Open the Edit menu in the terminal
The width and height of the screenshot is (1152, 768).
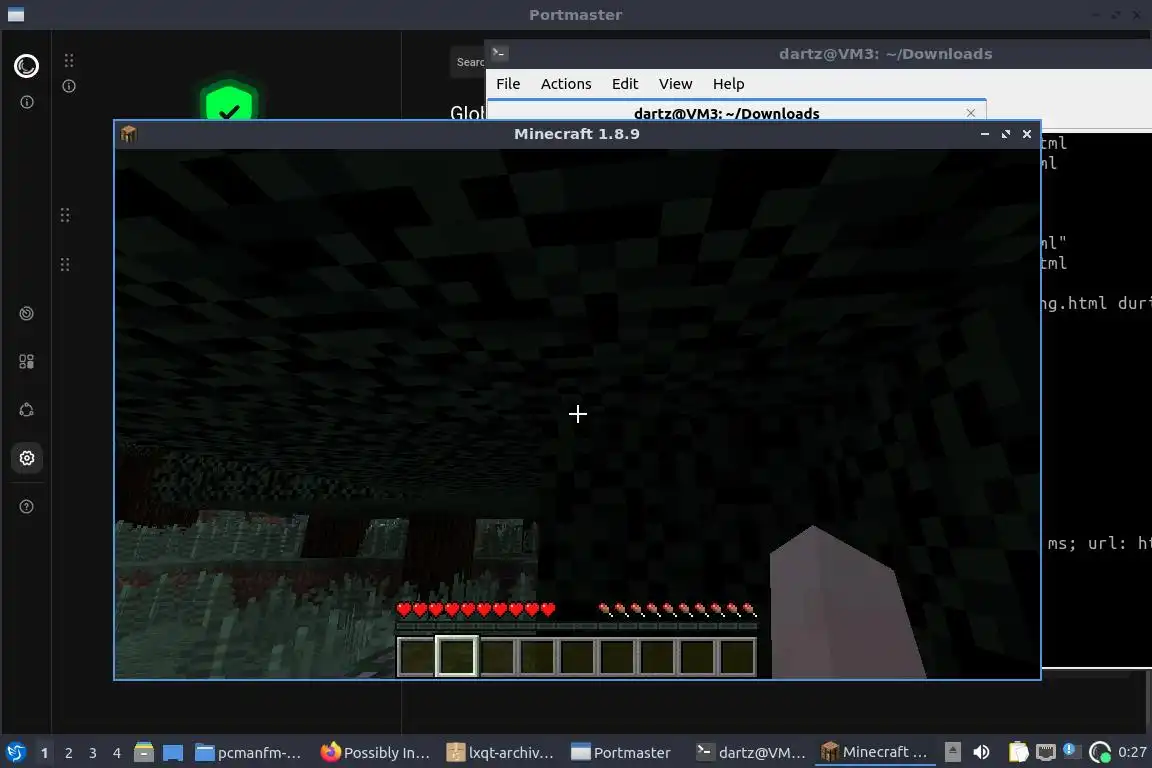pos(625,84)
